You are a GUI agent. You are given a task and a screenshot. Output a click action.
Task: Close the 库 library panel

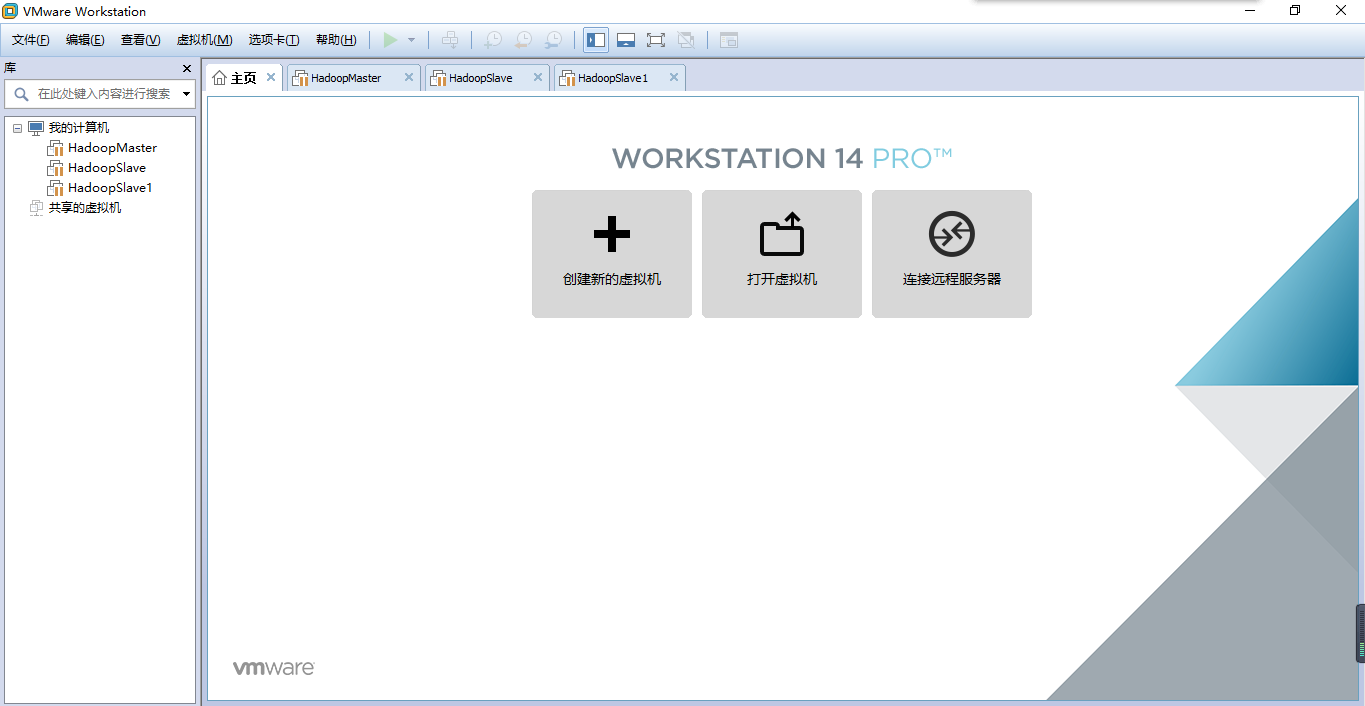pos(186,68)
